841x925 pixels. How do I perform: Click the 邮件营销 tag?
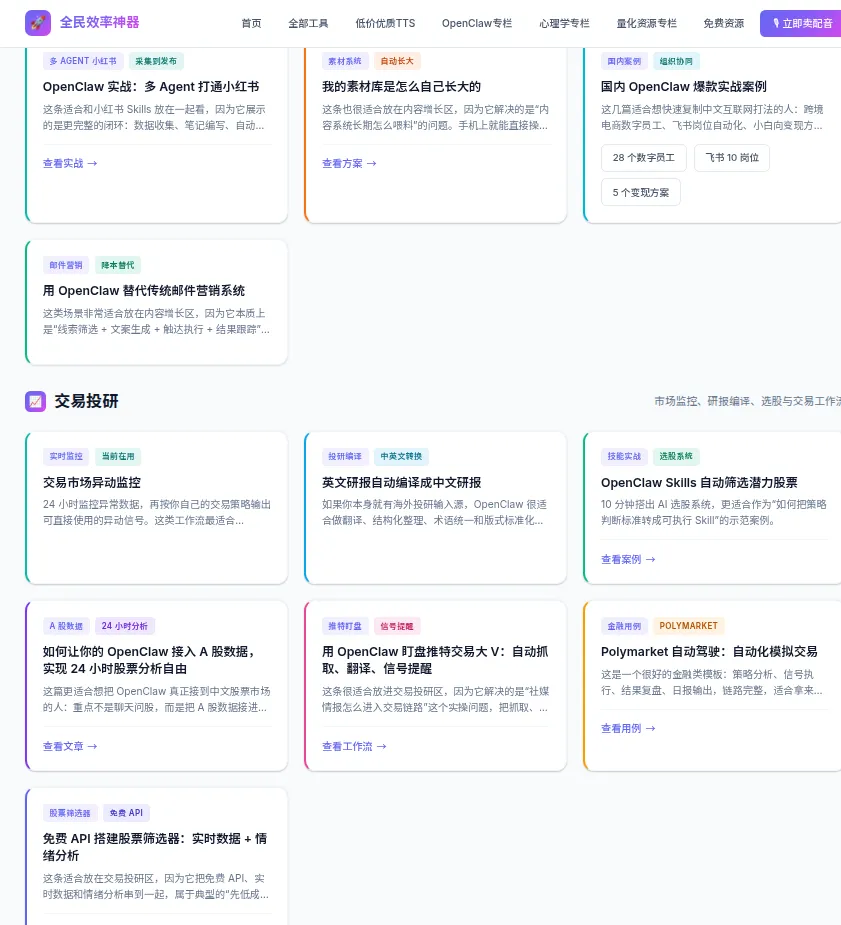point(66,265)
